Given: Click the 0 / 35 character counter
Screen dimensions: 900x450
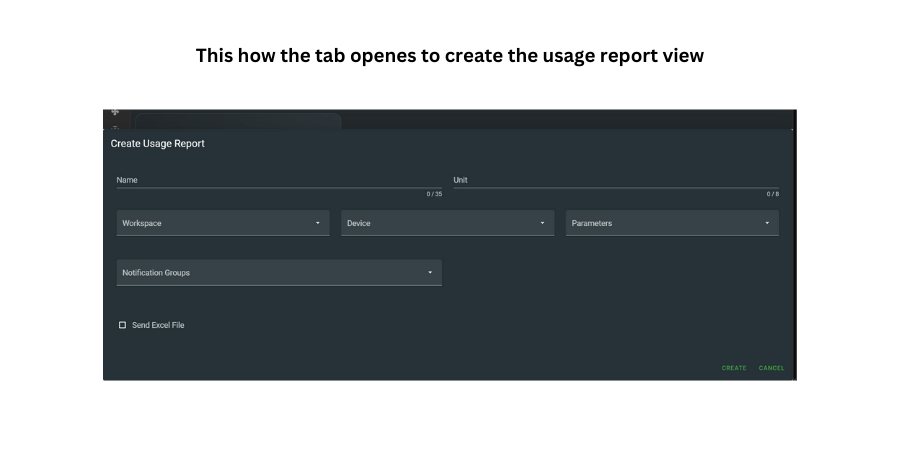Looking at the screenshot, I should coord(434,194).
